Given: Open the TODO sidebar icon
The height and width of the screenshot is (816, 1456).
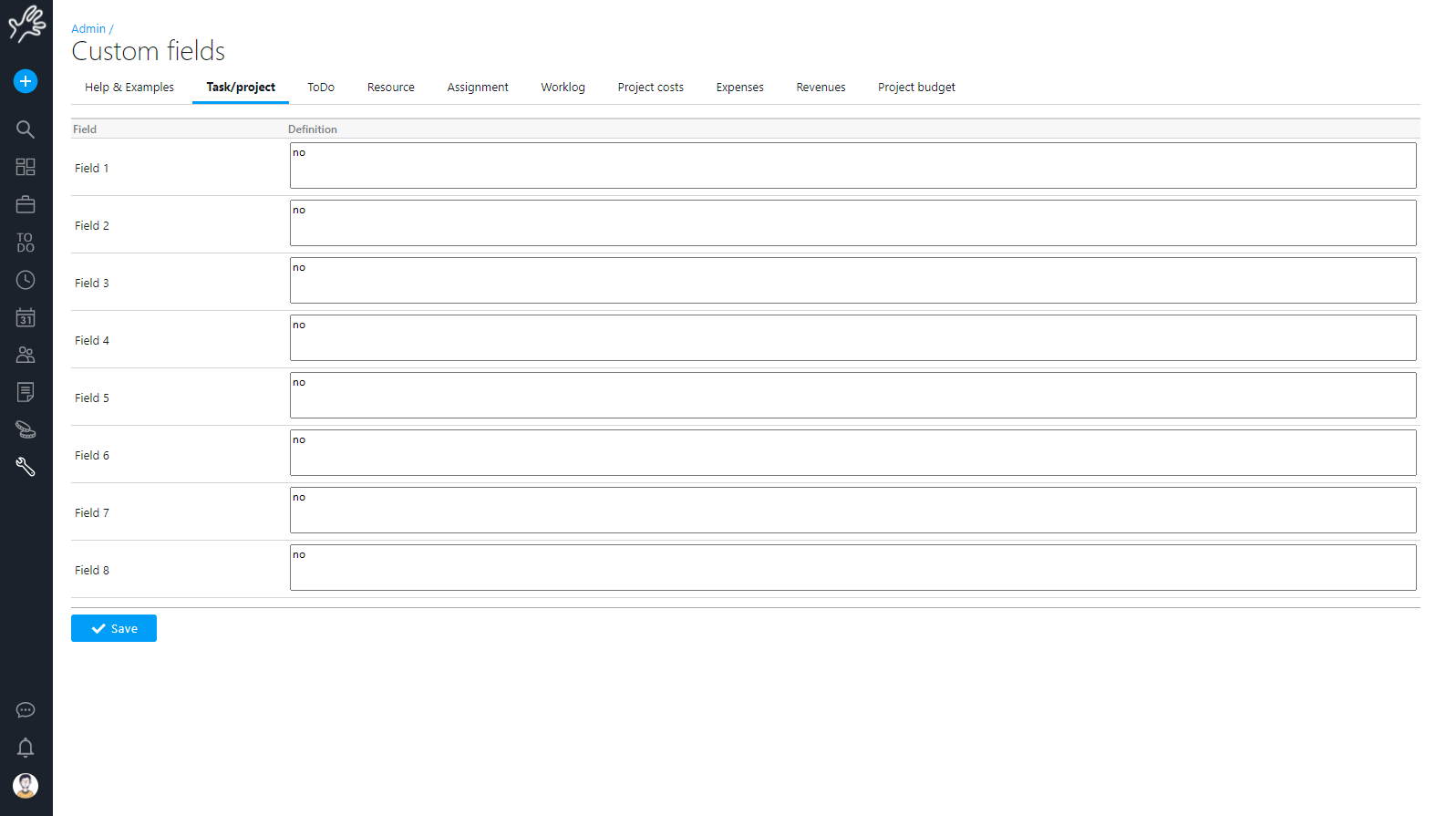Looking at the screenshot, I should tap(26, 243).
